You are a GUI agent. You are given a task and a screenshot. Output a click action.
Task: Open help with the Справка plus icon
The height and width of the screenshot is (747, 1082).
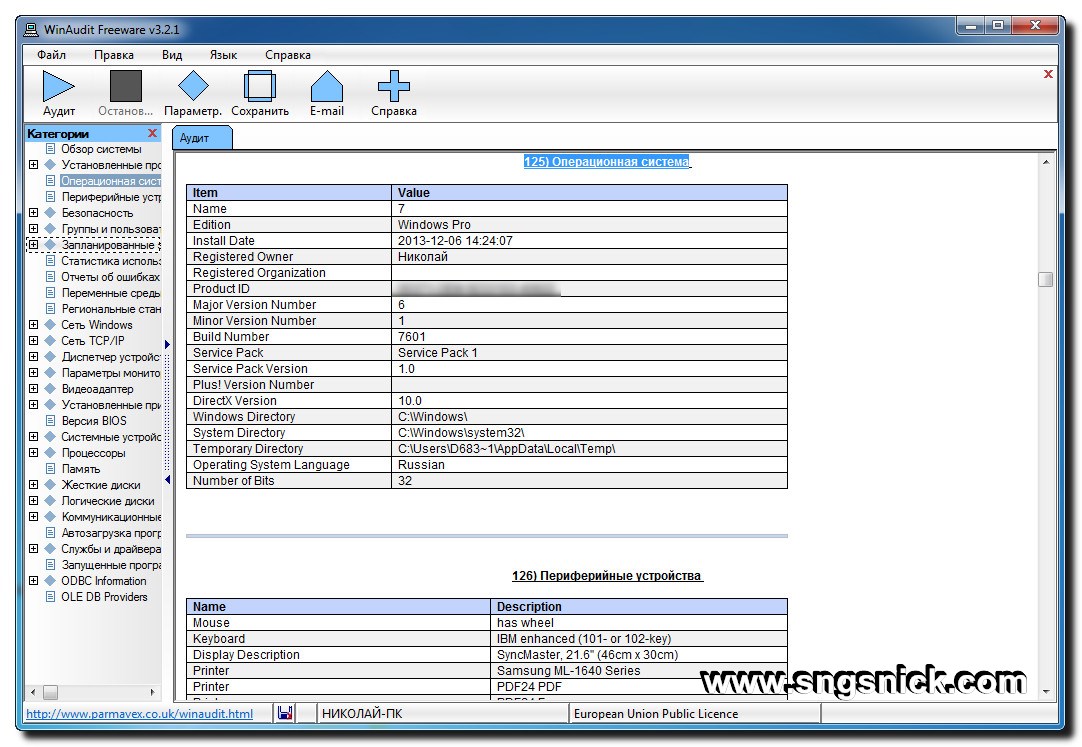point(393,86)
